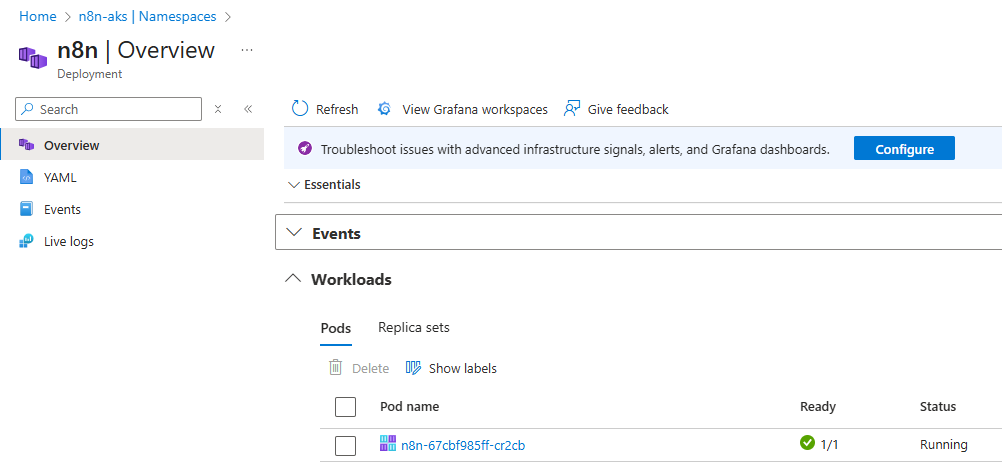Open the Live logs menu item
This screenshot has height=463, width=1002.
click(132, 241)
